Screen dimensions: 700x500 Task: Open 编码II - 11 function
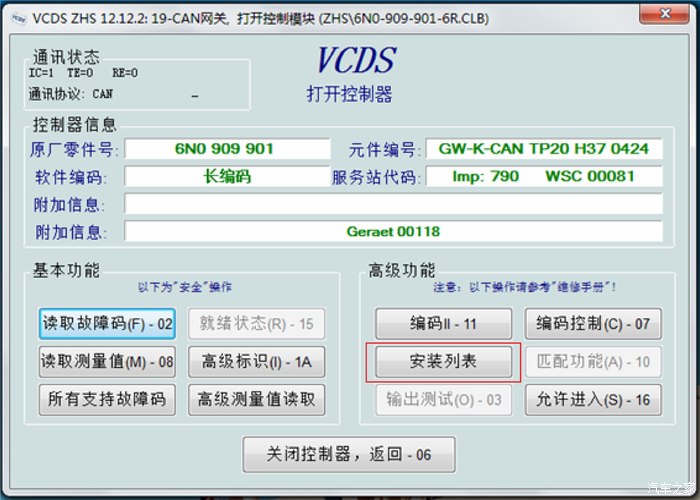click(443, 324)
